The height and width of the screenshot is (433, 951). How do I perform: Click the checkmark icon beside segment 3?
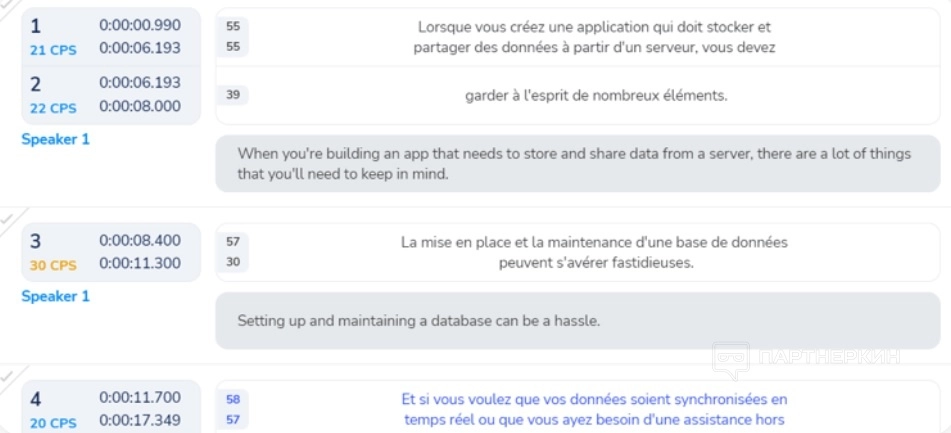(7, 217)
